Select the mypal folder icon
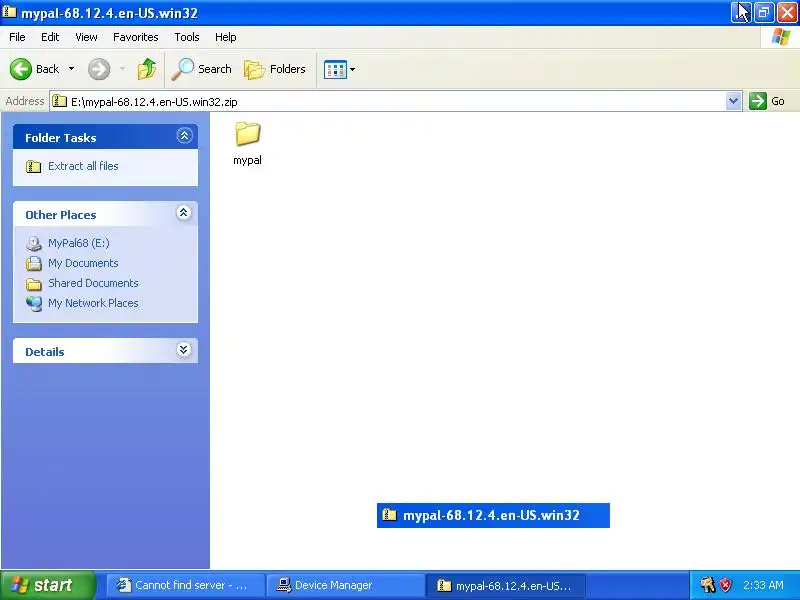 pyautogui.click(x=248, y=134)
